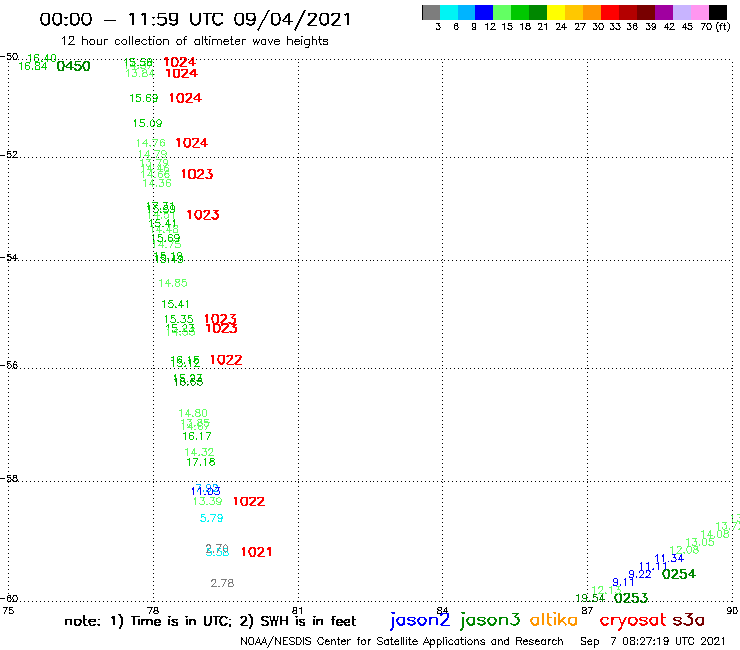The width and height of the screenshot is (740, 650).
Task: Click the wave height value 12.13
Action: (x=606, y=591)
